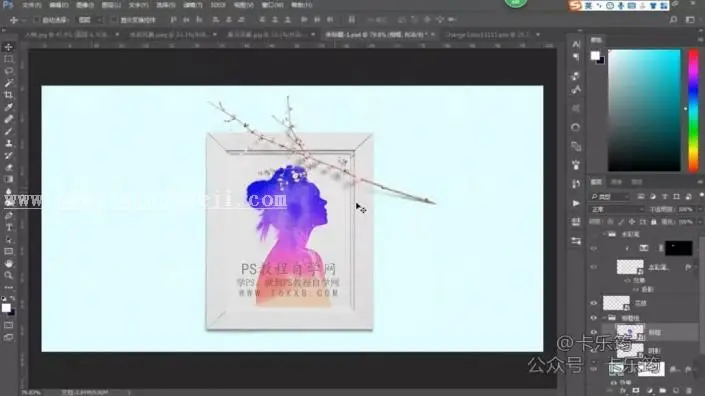Open the blend mode 正常 dropdown
Screen dimensions: 705x396
(x=617, y=209)
